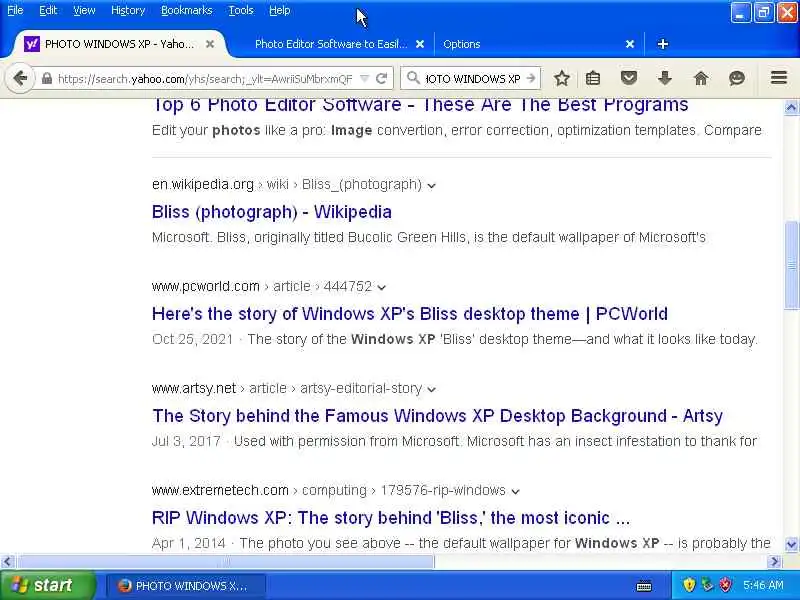Click the Jul 3, 2017 date text

point(186,441)
